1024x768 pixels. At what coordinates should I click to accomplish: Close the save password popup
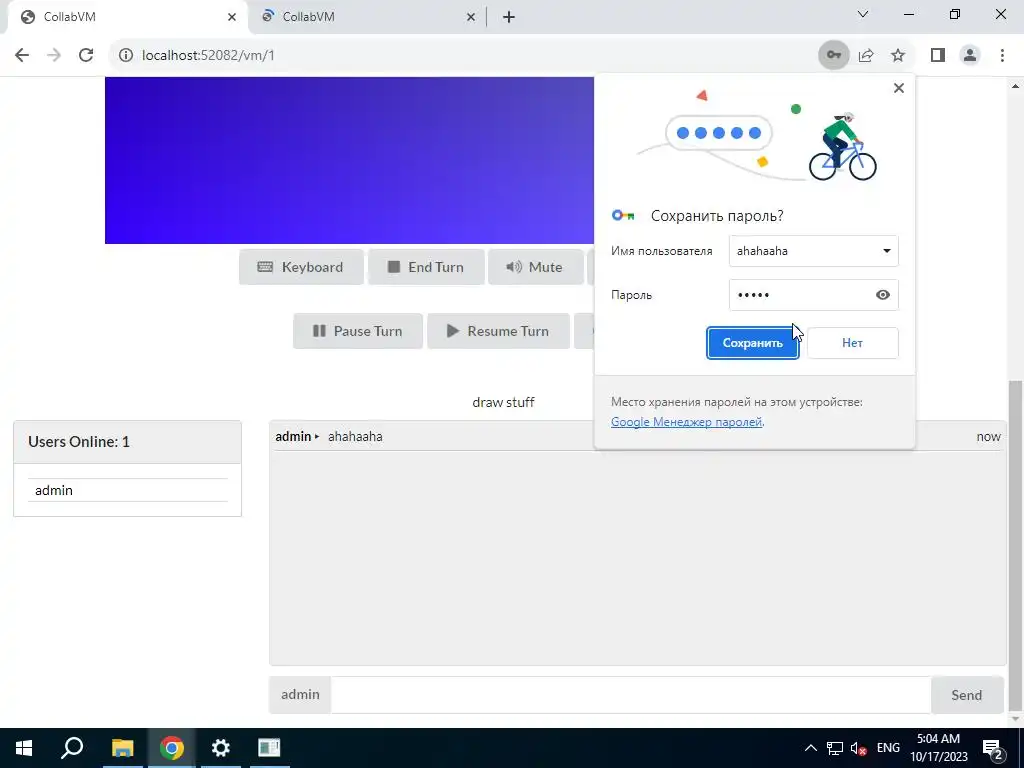(x=899, y=88)
